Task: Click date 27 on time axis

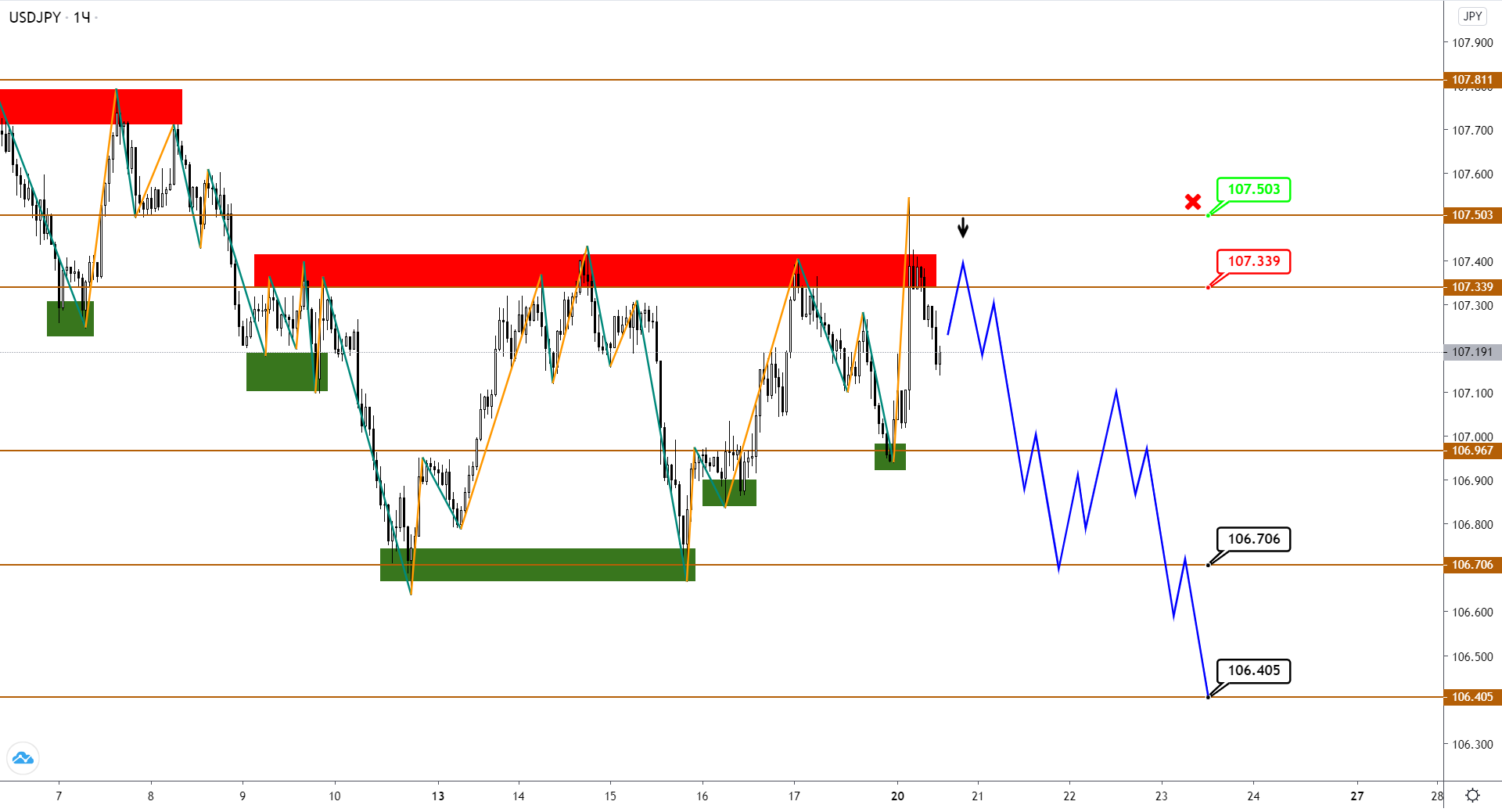Action: click(1357, 796)
